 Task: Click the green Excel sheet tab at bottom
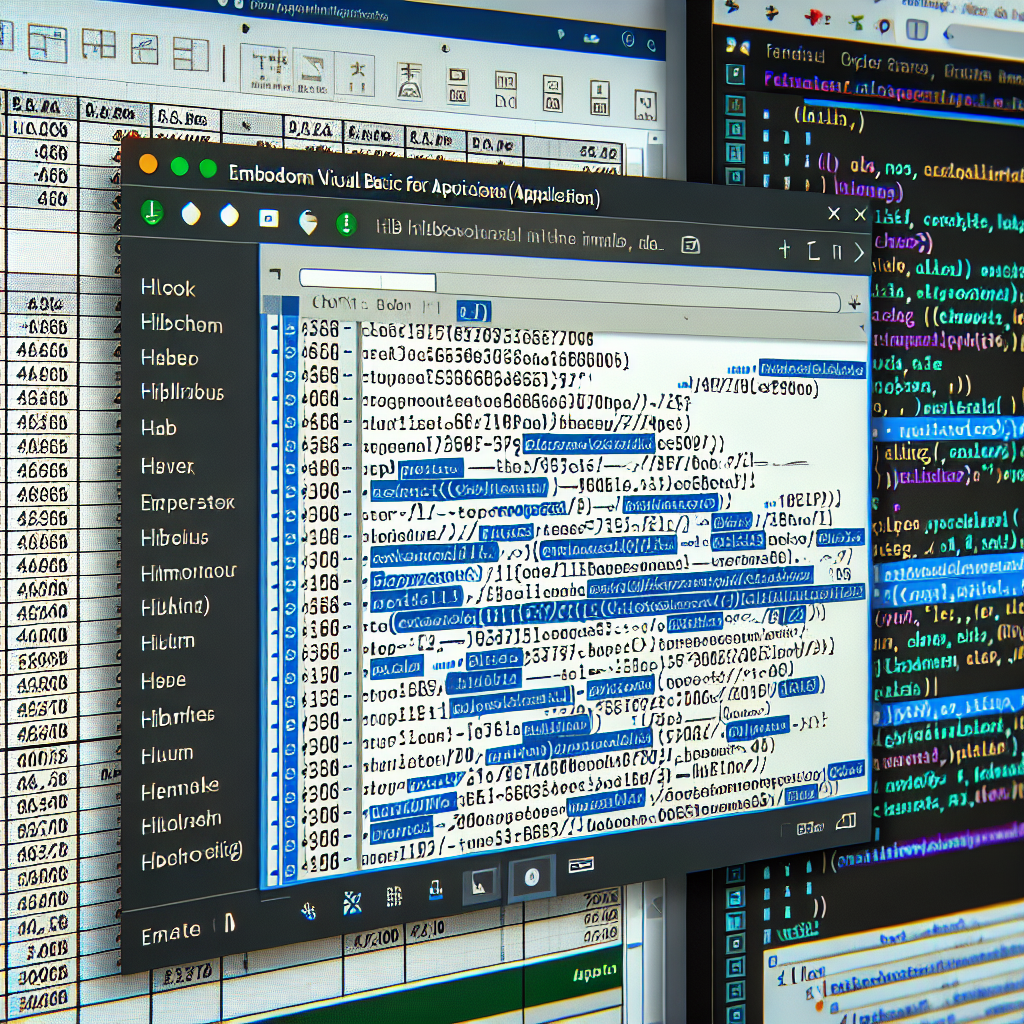[x=580, y=975]
